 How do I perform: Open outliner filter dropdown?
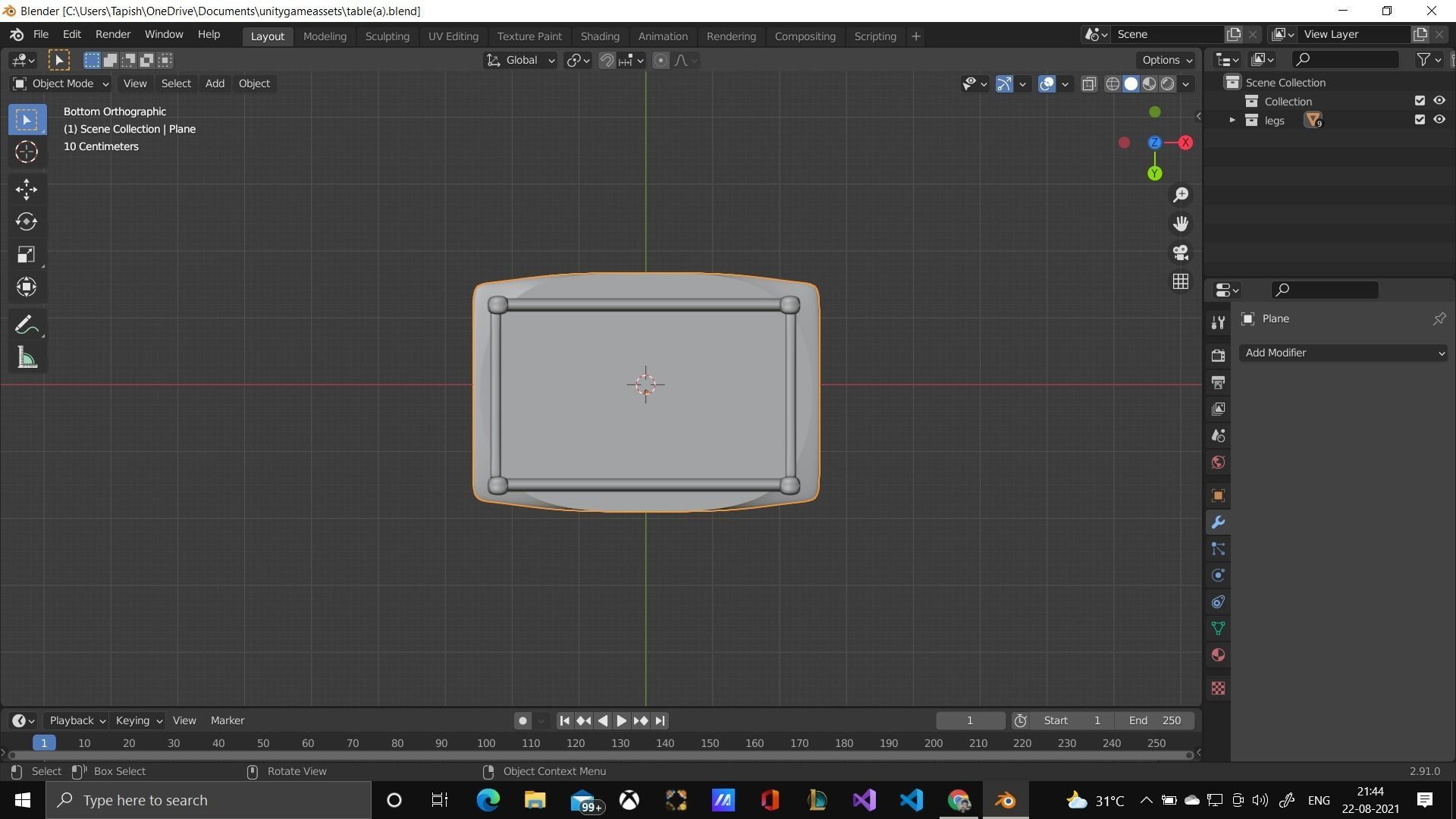pyautogui.click(x=1429, y=59)
